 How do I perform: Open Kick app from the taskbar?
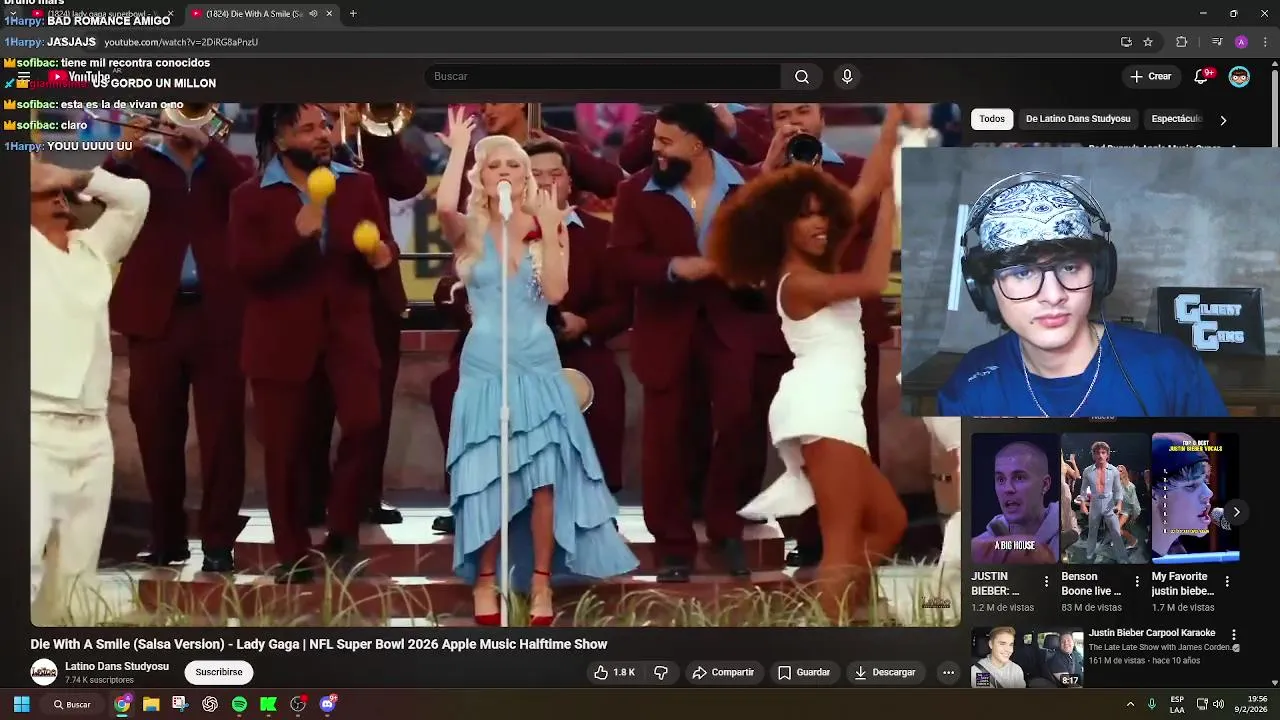268,704
